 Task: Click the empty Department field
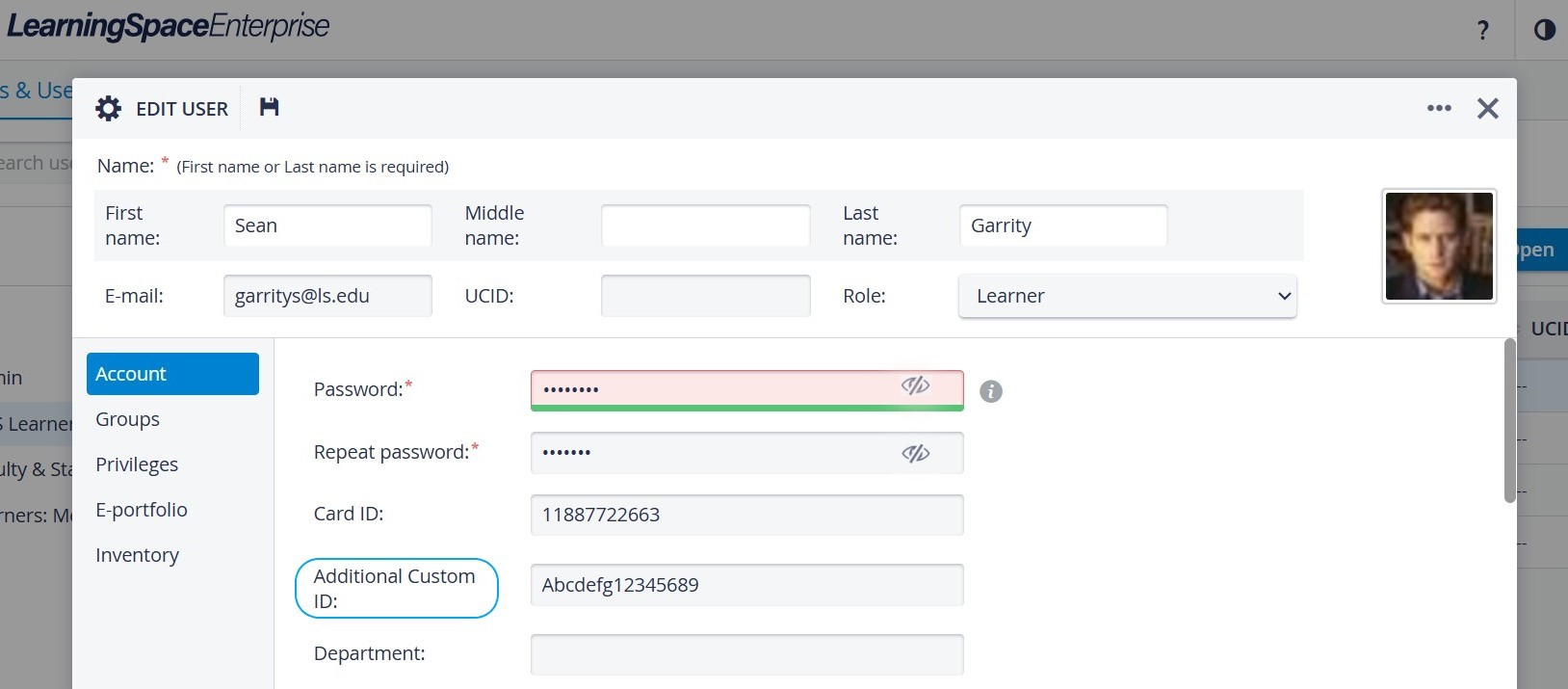[x=746, y=654]
